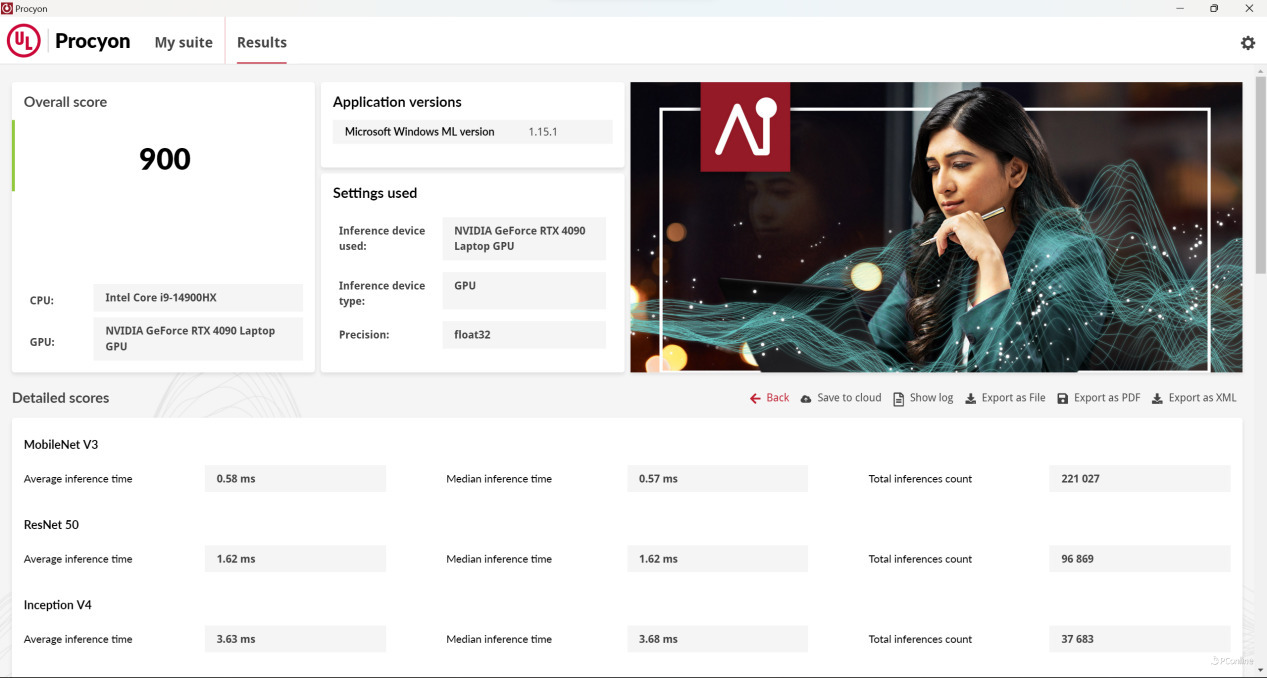Switch to the My suite tab

pyautogui.click(x=183, y=42)
